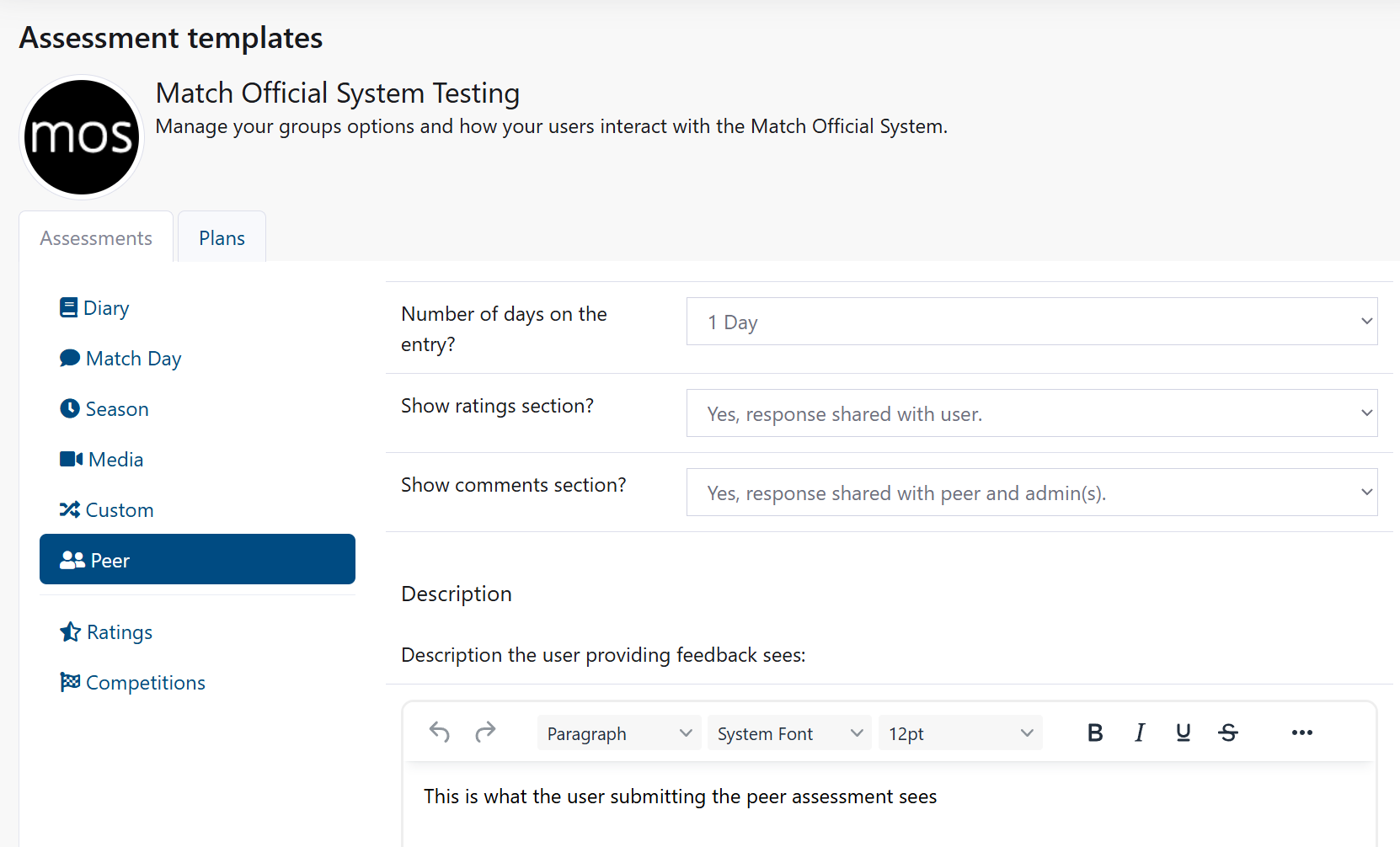
Task: Change the Number of days on entry dropdown
Action: [1031, 322]
